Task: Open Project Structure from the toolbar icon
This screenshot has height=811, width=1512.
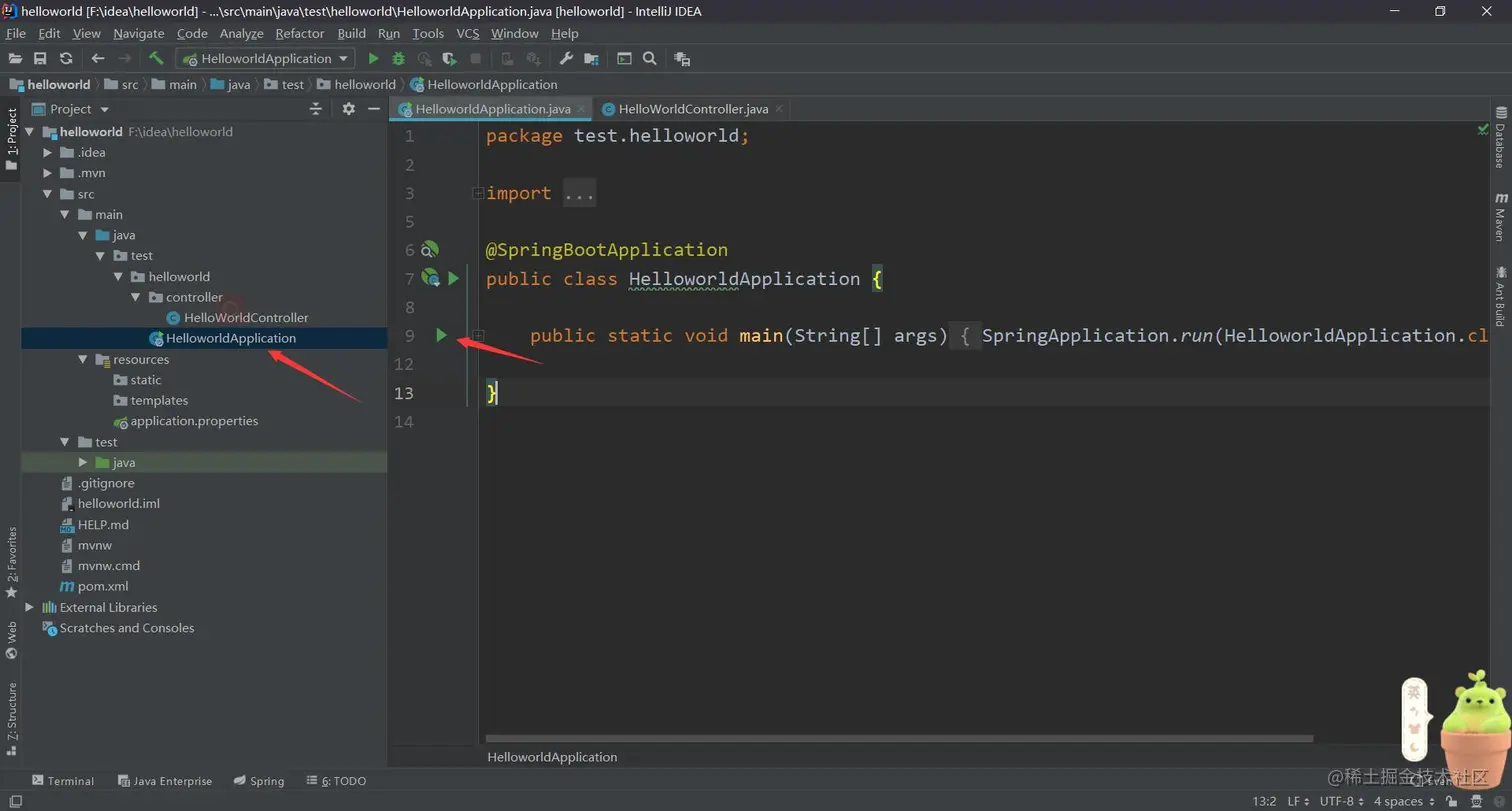Action: (592, 59)
